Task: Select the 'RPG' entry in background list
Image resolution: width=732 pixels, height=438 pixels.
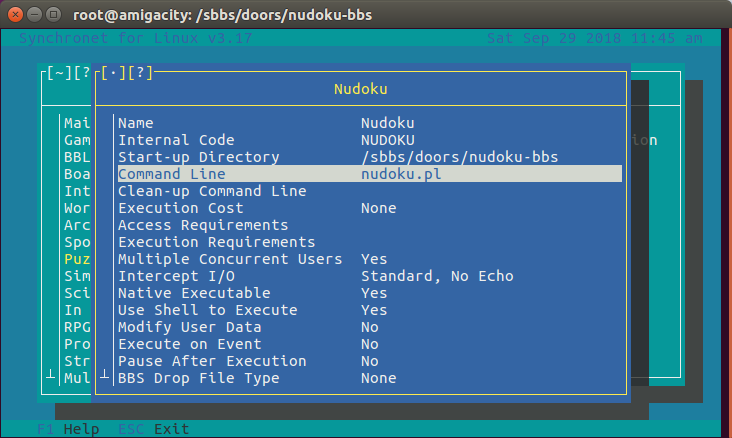Action: coord(77,327)
